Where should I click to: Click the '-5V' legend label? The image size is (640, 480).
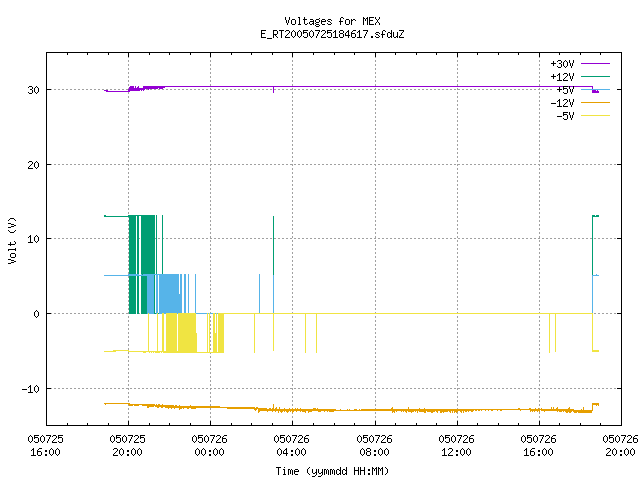click(x=565, y=116)
